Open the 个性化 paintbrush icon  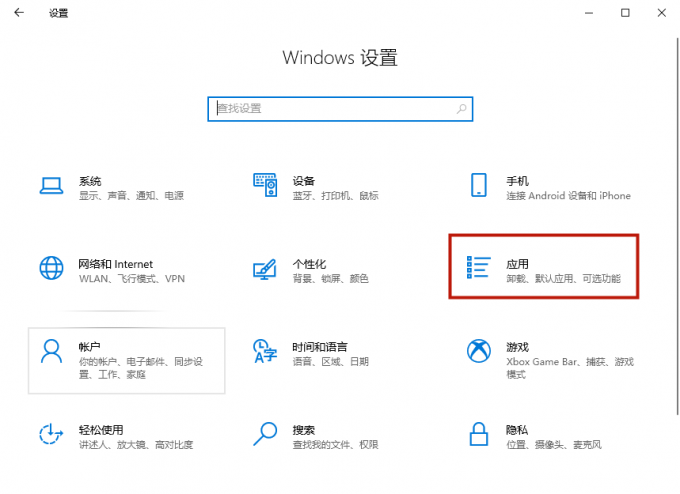[x=265, y=269]
